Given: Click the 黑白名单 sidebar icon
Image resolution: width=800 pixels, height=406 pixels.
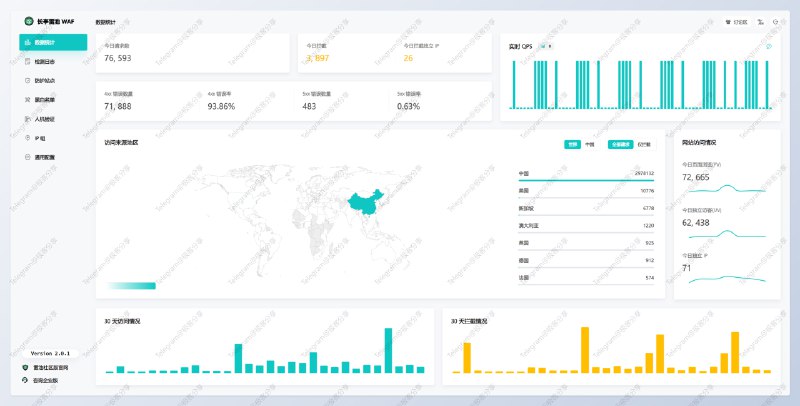Looking at the screenshot, I should pyautogui.click(x=27, y=99).
